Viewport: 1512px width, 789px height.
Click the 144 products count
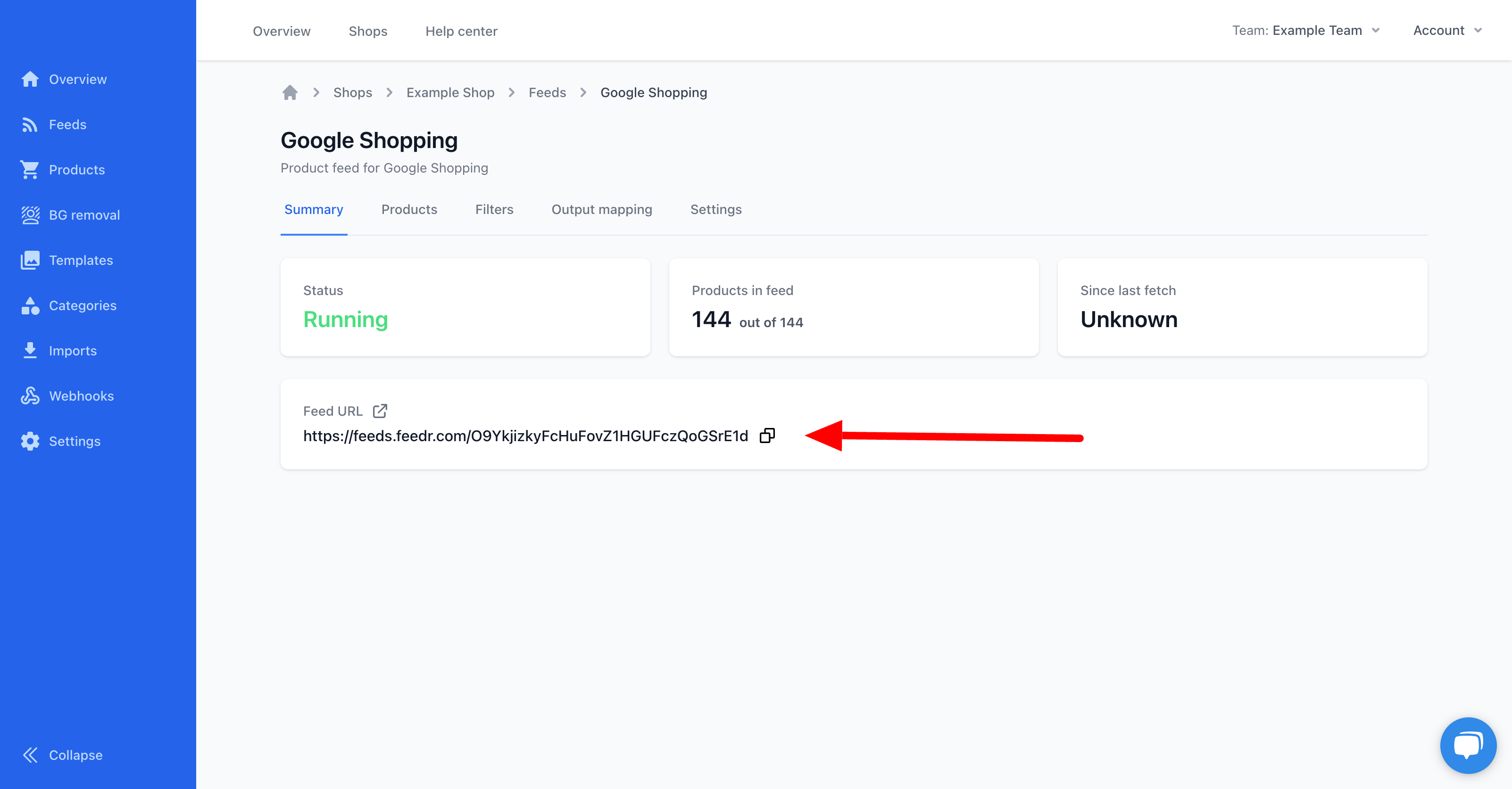tap(711, 320)
